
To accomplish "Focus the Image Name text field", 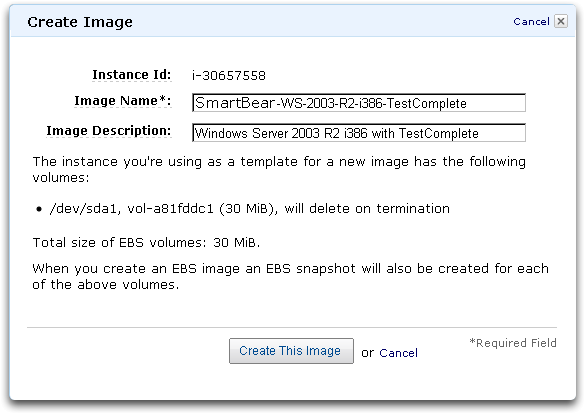I will (359, 103).
